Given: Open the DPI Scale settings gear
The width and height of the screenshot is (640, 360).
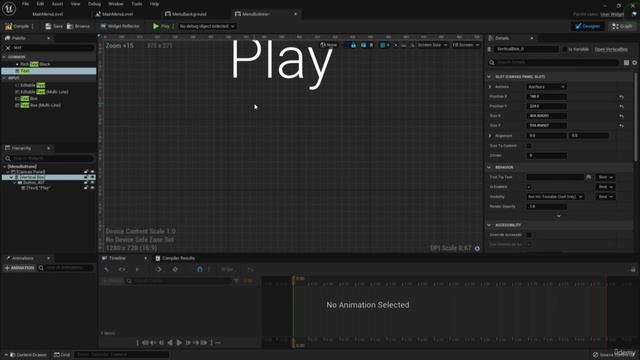Looking at the screenshot, I should pos(477,248).
